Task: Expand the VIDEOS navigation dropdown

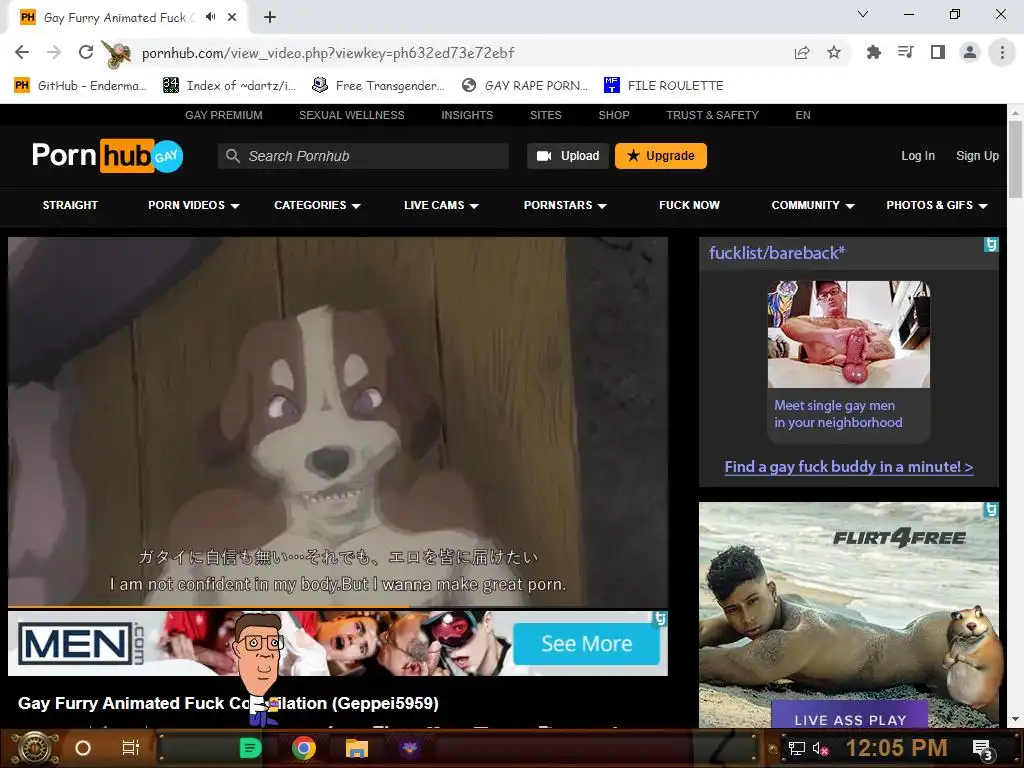Action: tap(193, 205)
